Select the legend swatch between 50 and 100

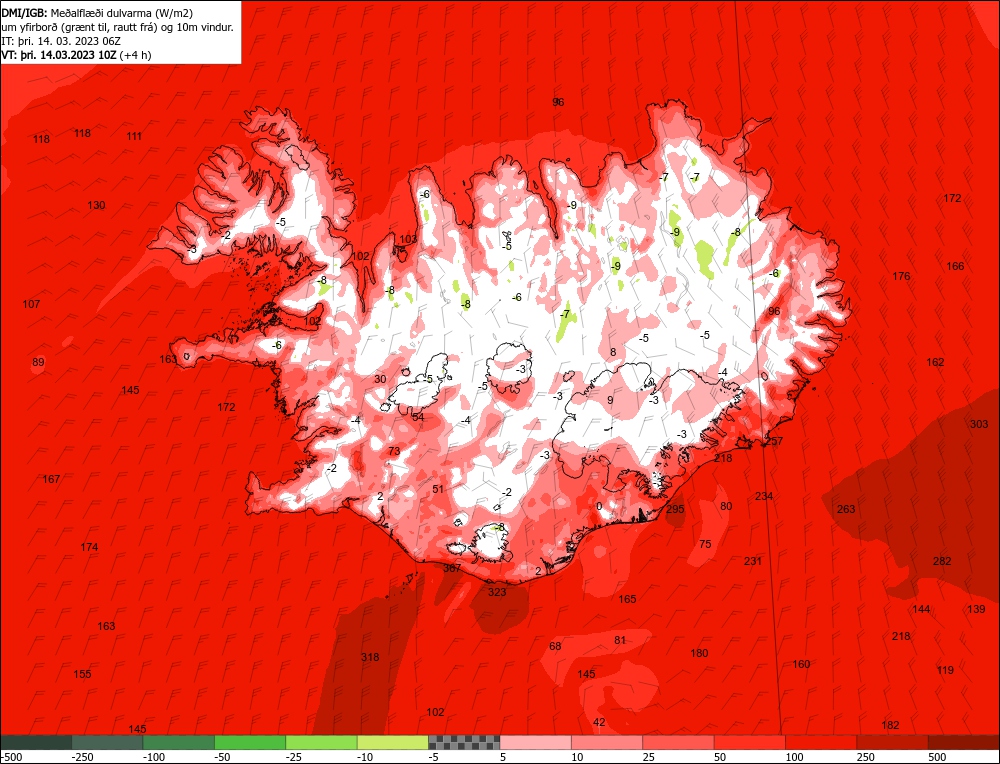click(x=750, y=742)
